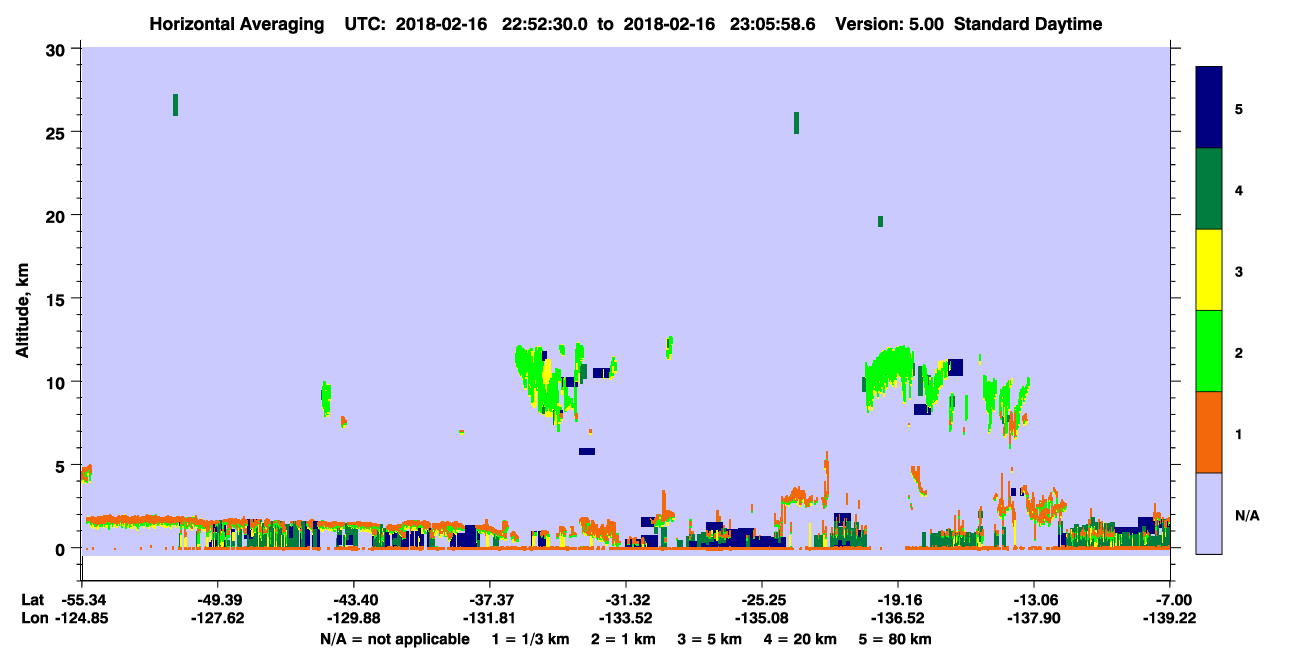Click the latitude value '-37.37'
1300x667 pixels.
[x=489, y=600]
